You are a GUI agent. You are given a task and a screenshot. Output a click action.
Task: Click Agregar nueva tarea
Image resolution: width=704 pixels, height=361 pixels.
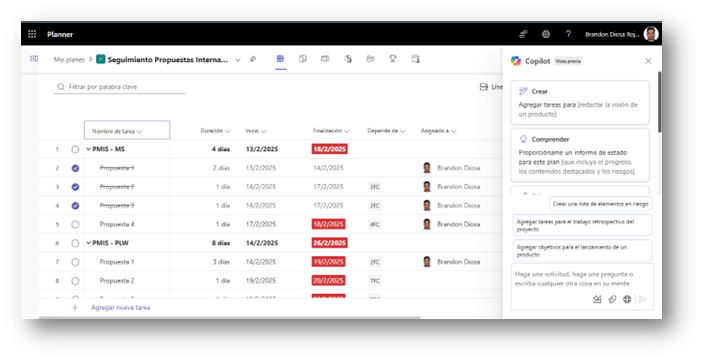(x=120, y=308)
